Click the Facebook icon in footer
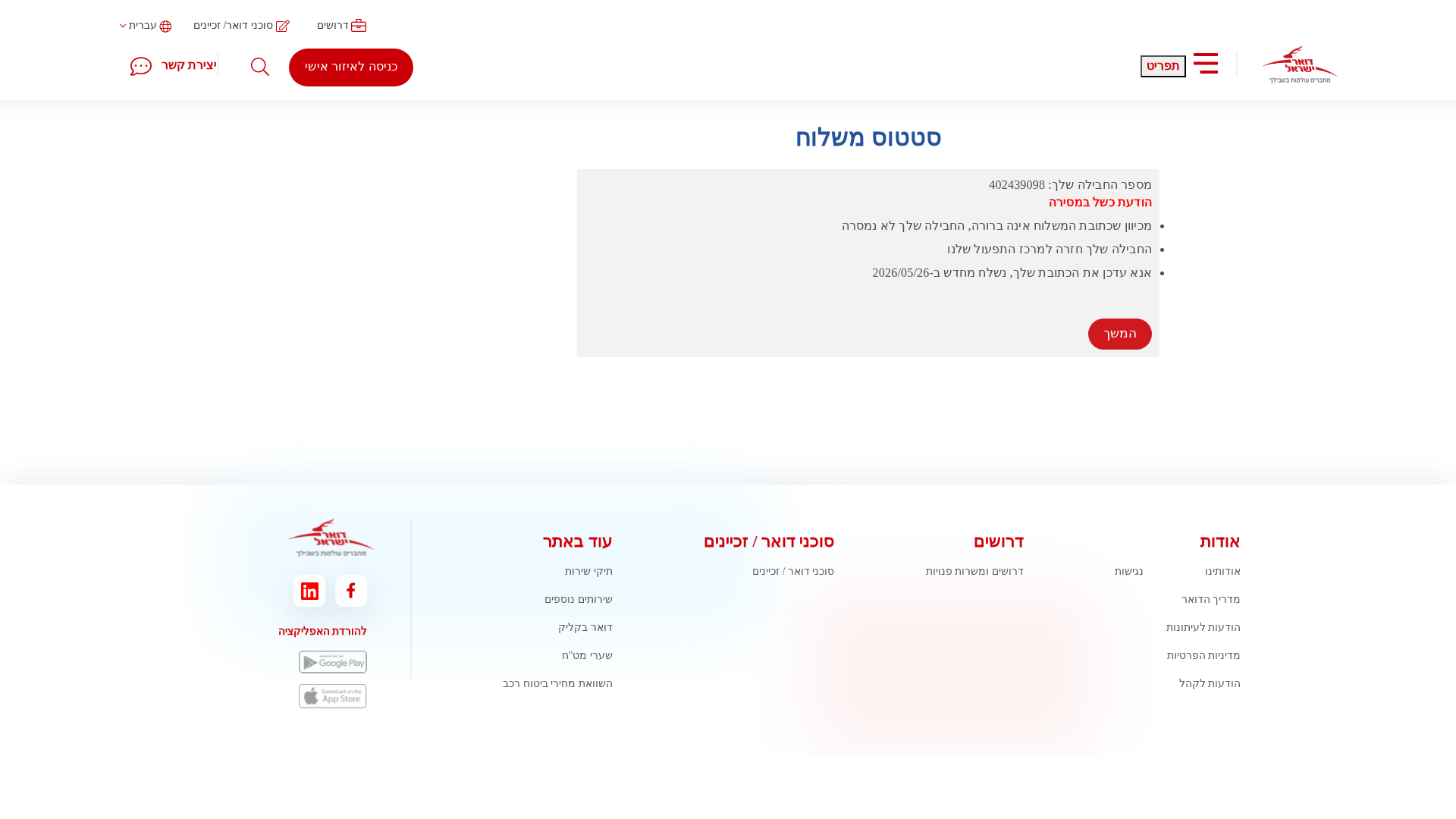This screenshot has width=1456, height=819. click(x=351, y=591)
